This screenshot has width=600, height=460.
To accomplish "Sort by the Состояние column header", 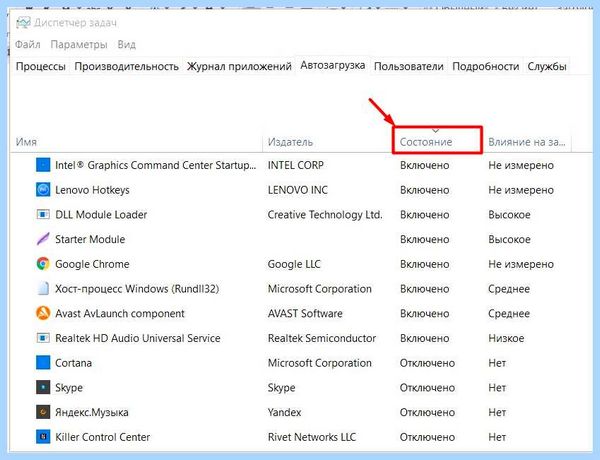I will [x=426, y=142].
